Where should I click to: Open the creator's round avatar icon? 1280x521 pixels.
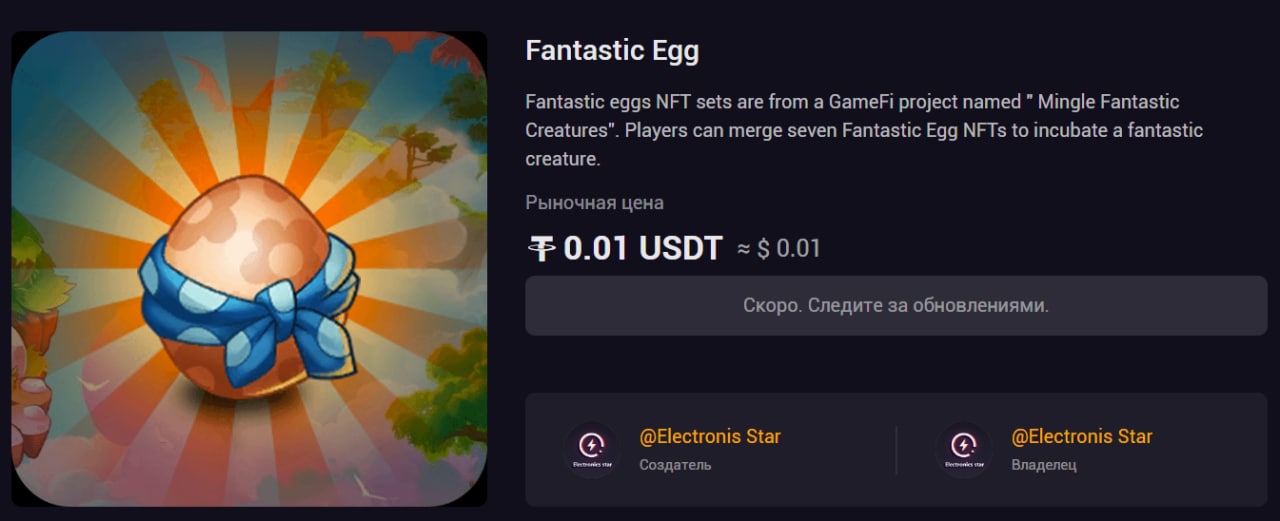(591, 450)
